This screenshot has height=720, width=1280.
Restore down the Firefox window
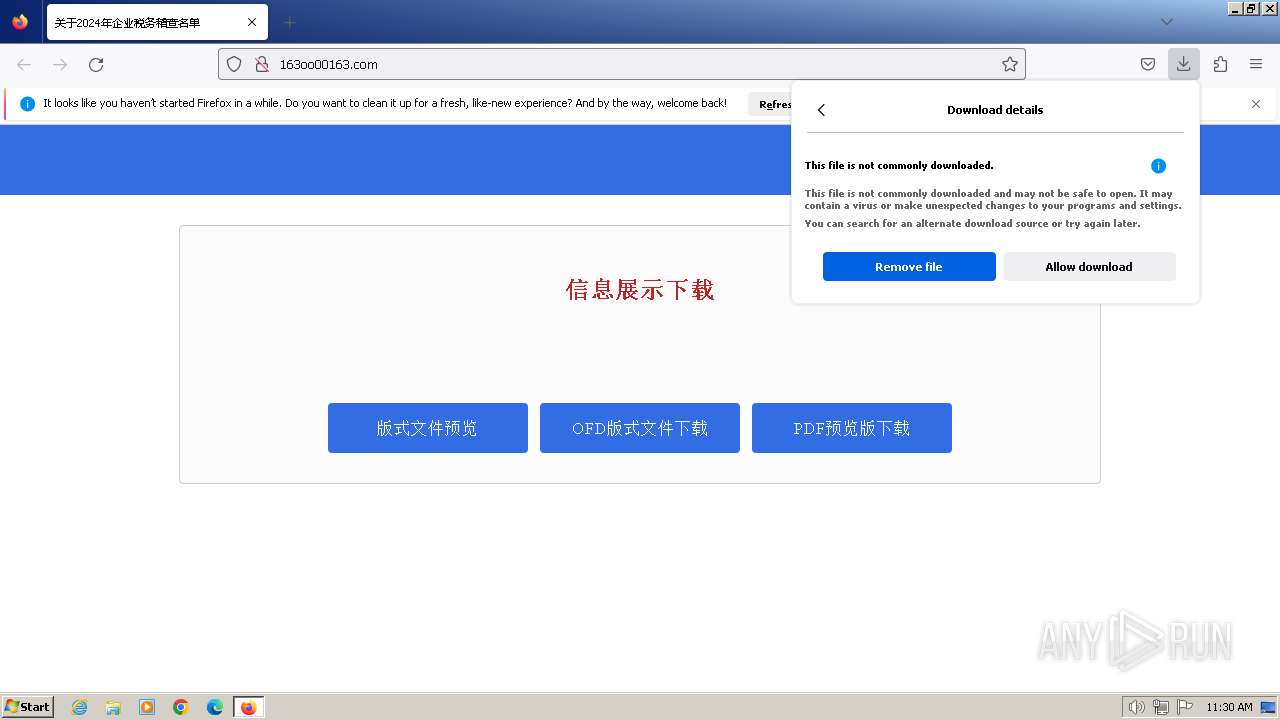click(x=1252, y=8)
